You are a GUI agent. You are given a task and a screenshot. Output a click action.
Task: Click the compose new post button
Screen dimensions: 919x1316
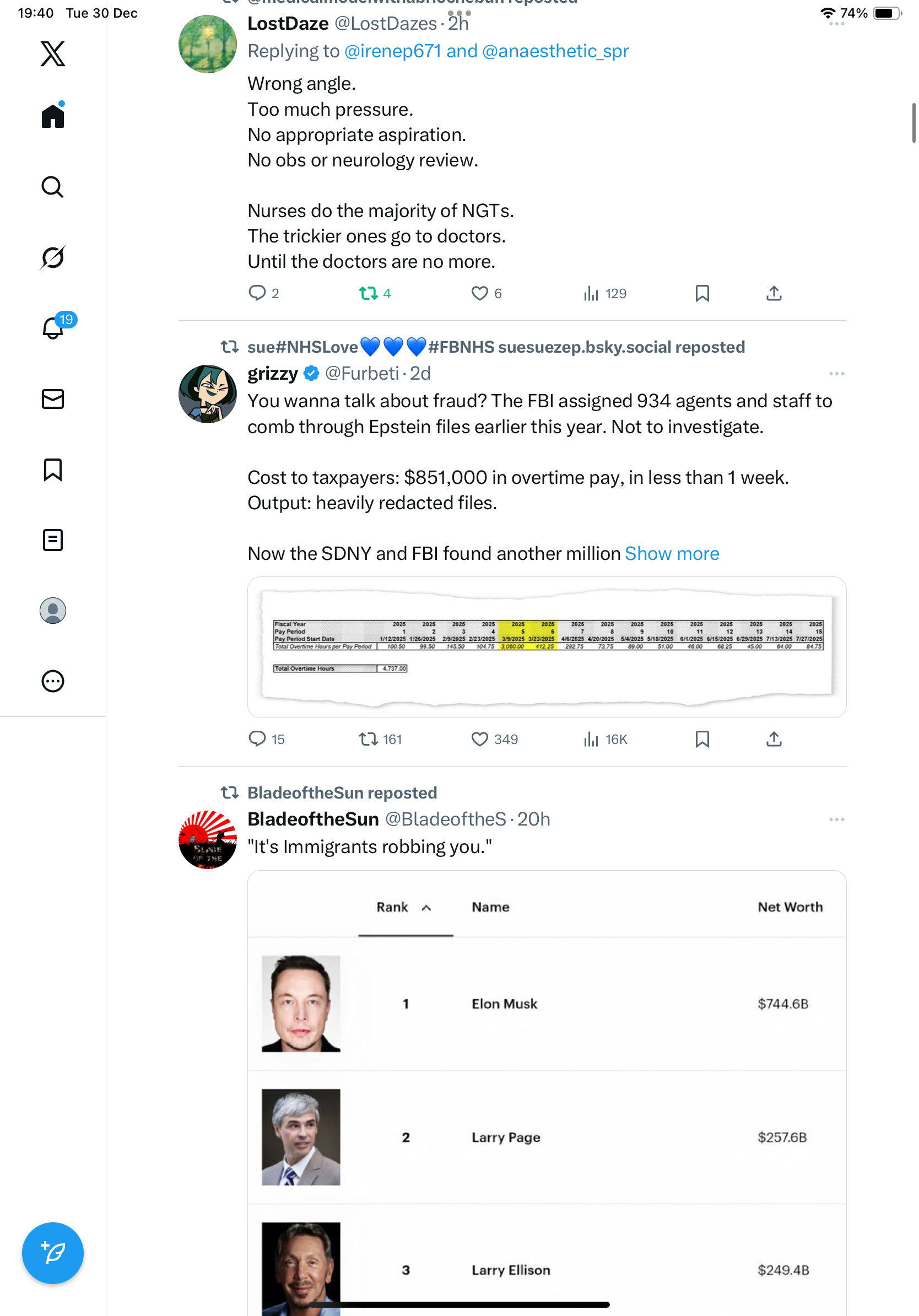(53, 1253)
